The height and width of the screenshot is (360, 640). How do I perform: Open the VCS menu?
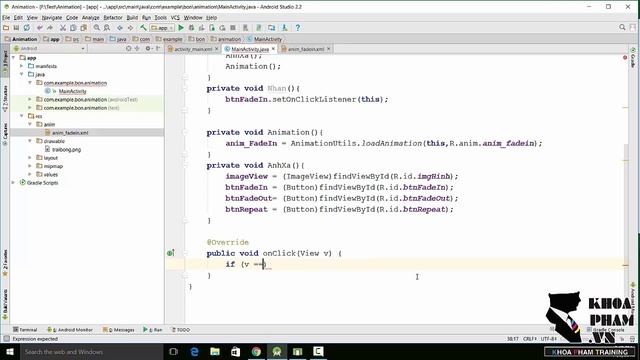point(175,18)
